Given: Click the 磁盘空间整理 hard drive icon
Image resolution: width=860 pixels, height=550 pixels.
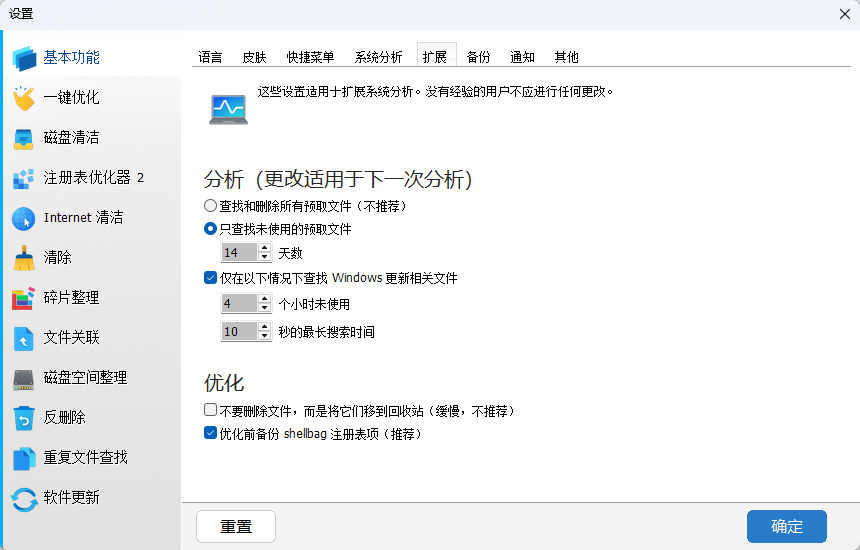Looking at the screenshot, I should (x=24, y=379).
